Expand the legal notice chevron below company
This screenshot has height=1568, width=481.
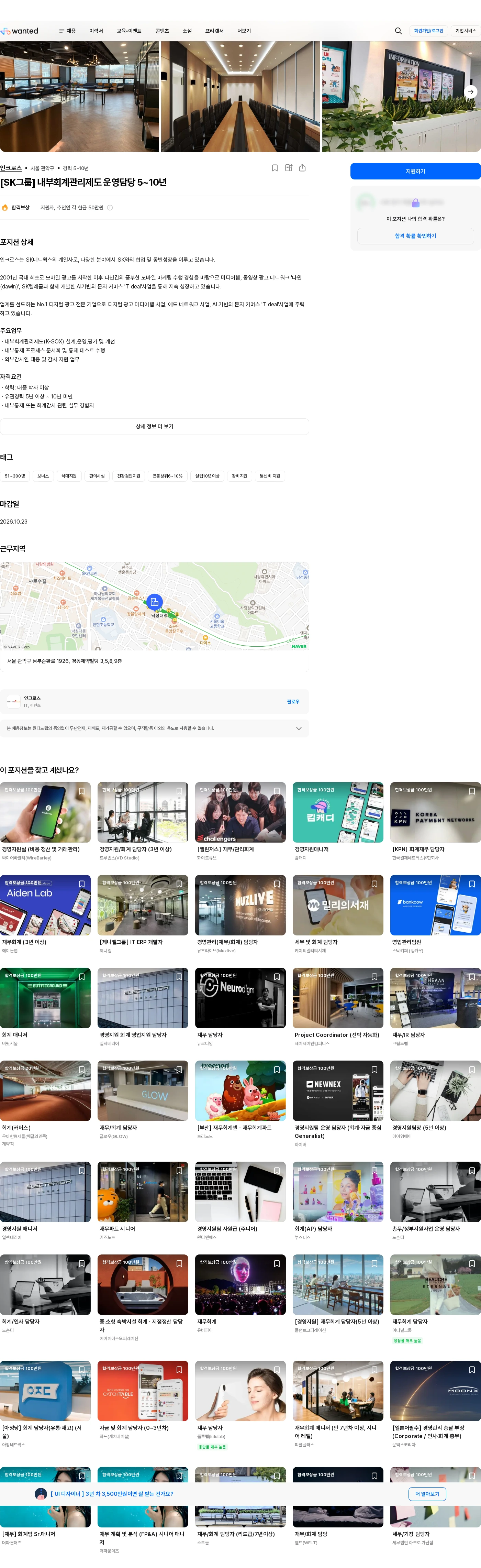(x=299, y=728)
